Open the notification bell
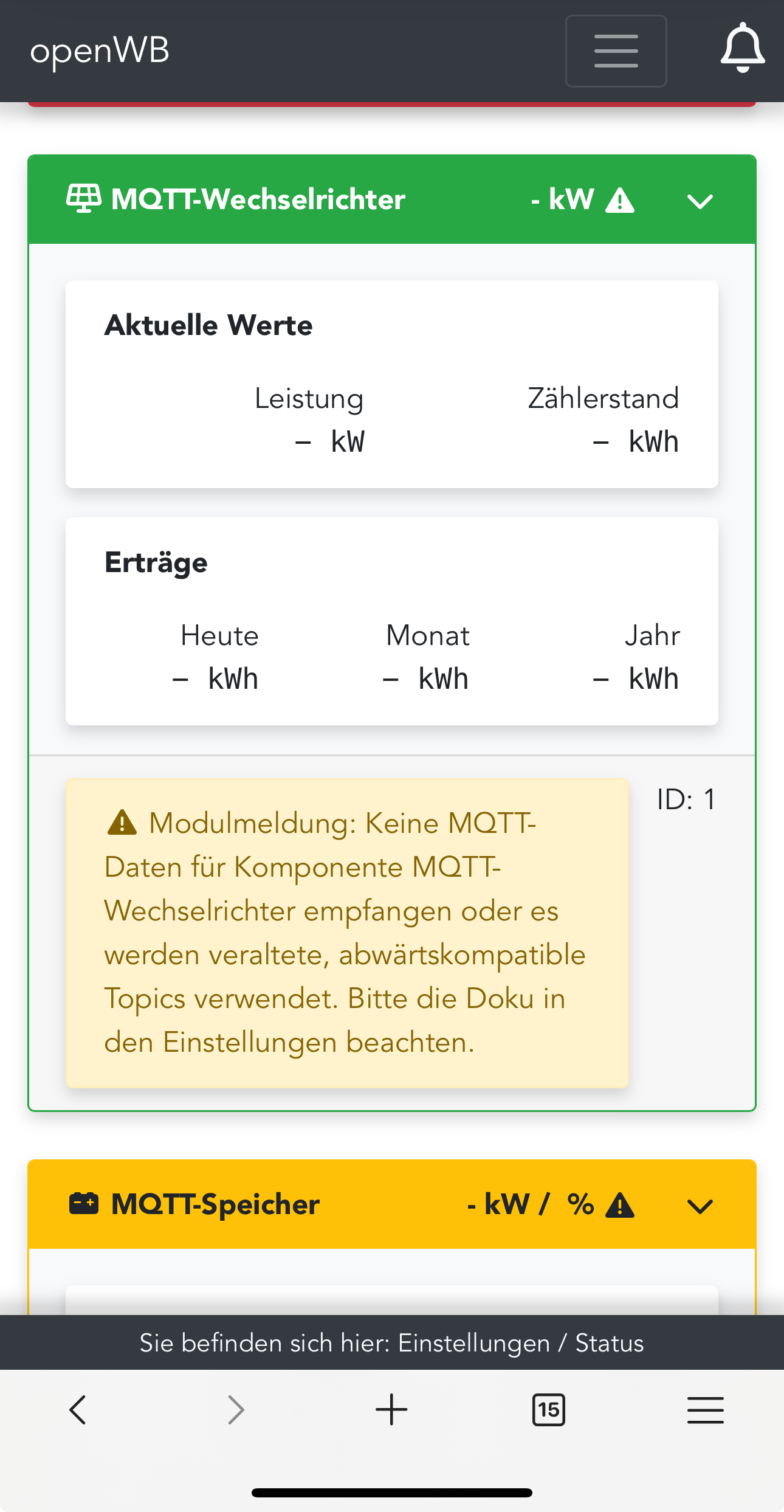The height and width of the screenshot is (1512, 784). click(742, 49)
